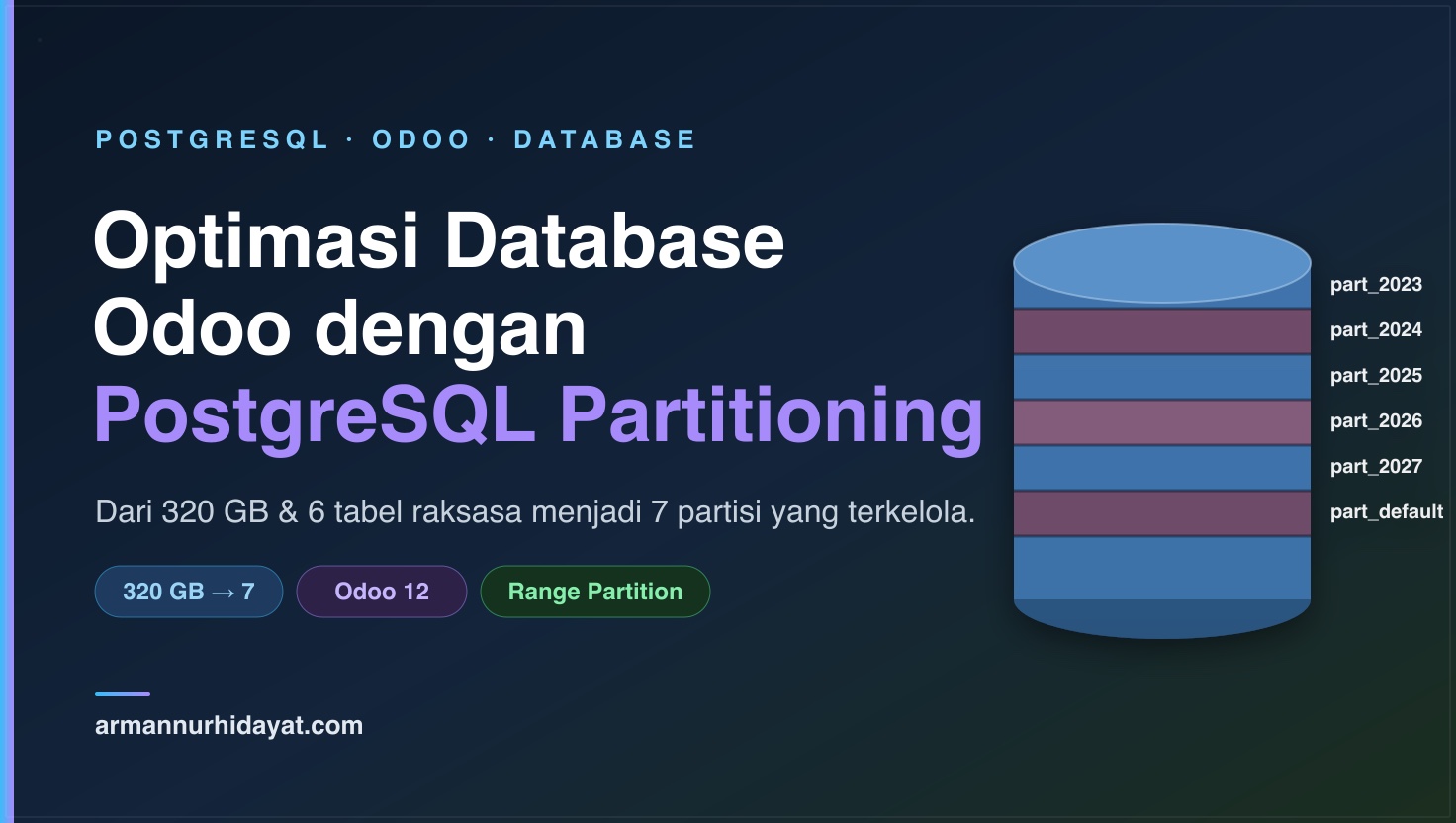
Task: Click the "Range Partition" green badge
Action: coord(595,592)
